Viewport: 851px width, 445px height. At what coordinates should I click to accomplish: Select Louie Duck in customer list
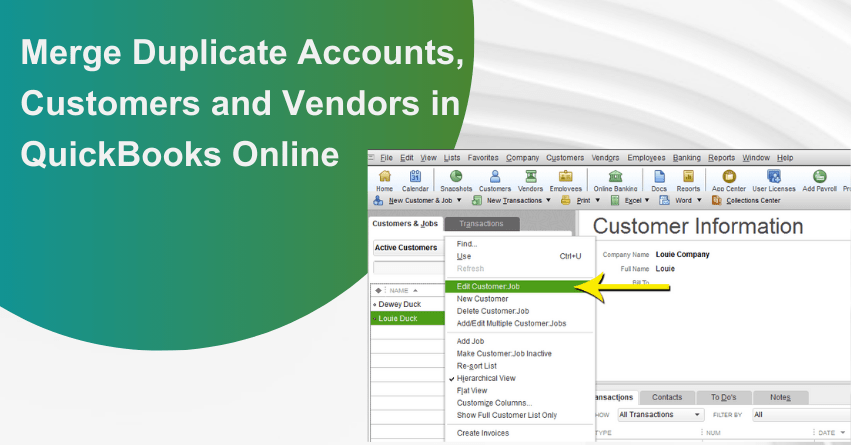(x=408, y=319)
